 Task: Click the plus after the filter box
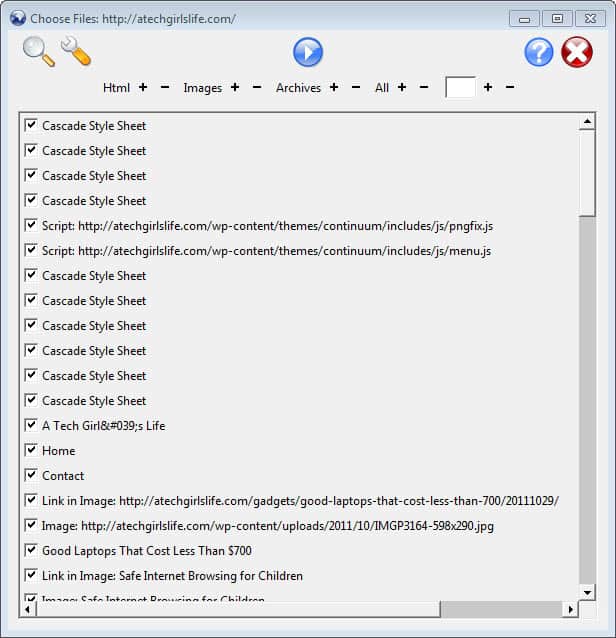[488, 88]
